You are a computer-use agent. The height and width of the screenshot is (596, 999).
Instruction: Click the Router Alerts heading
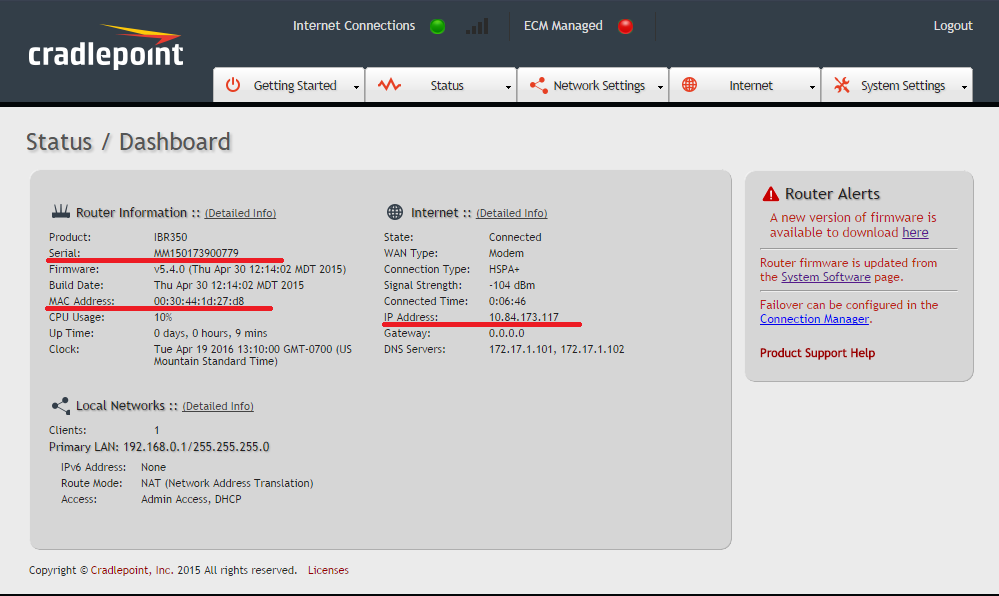click(x=832, y=194)
